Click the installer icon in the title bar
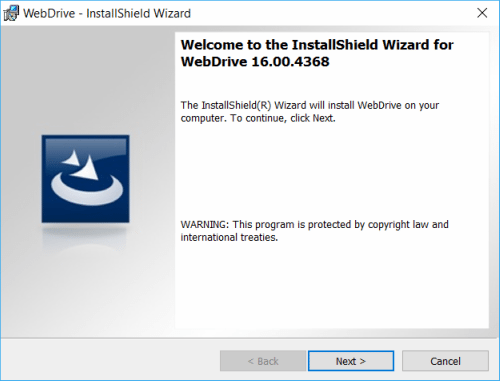 click(x=11, y=13)
